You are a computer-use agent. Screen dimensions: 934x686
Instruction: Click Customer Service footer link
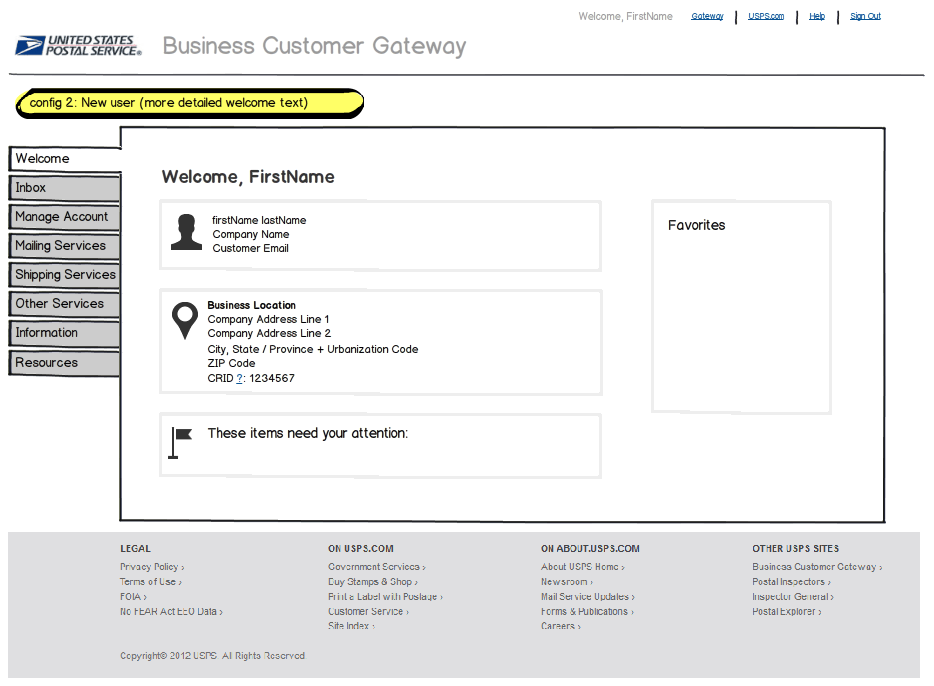click(x=369, y=612)
